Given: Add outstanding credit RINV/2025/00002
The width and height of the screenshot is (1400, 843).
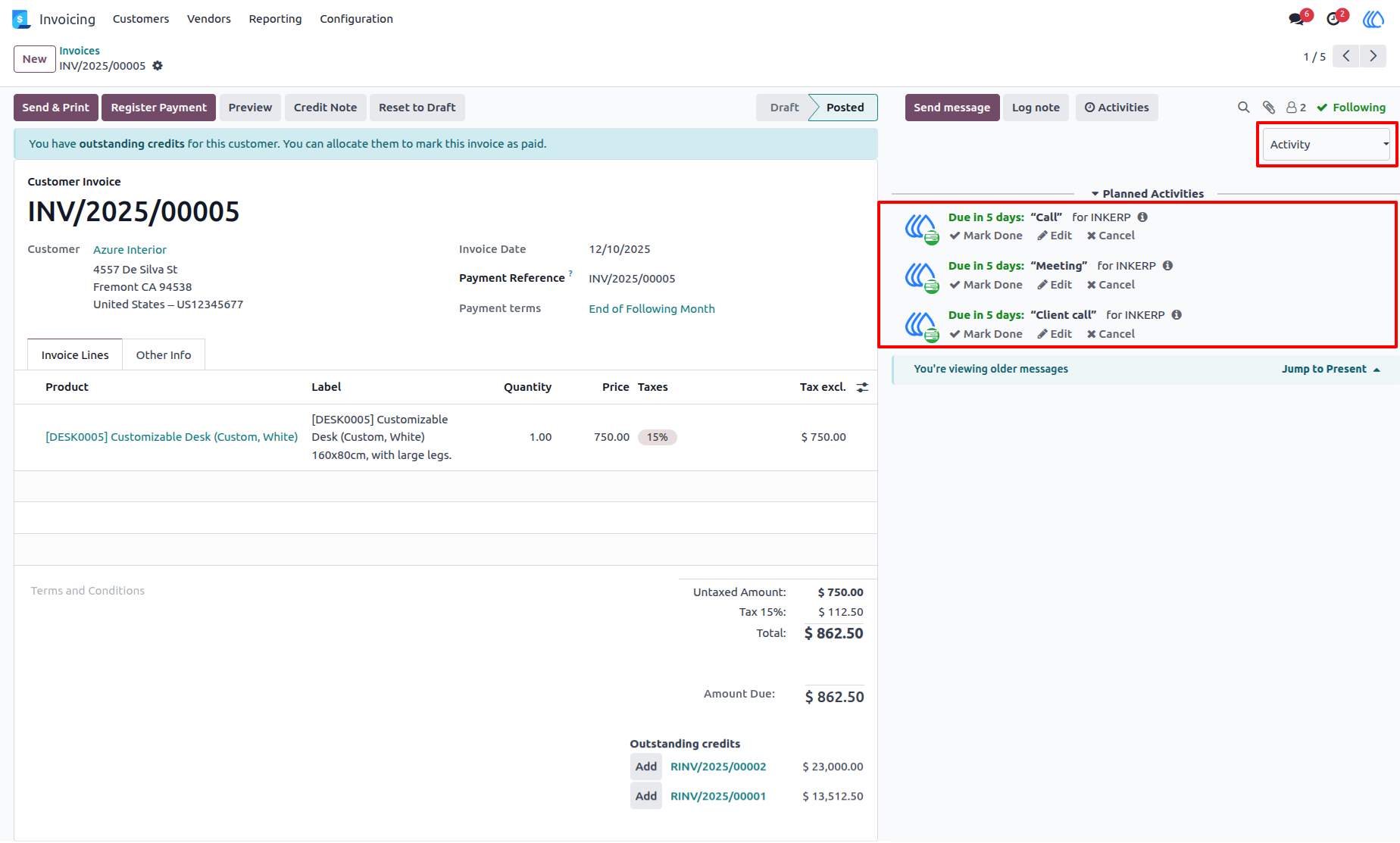Looking at the screenshot, I should pyautogui.click(x=645, y=767).
